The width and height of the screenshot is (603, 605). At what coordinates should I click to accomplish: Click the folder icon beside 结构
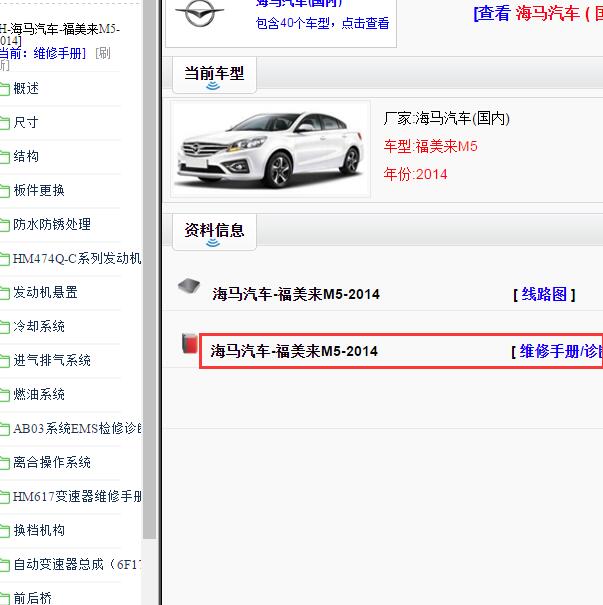coord(5,157)
